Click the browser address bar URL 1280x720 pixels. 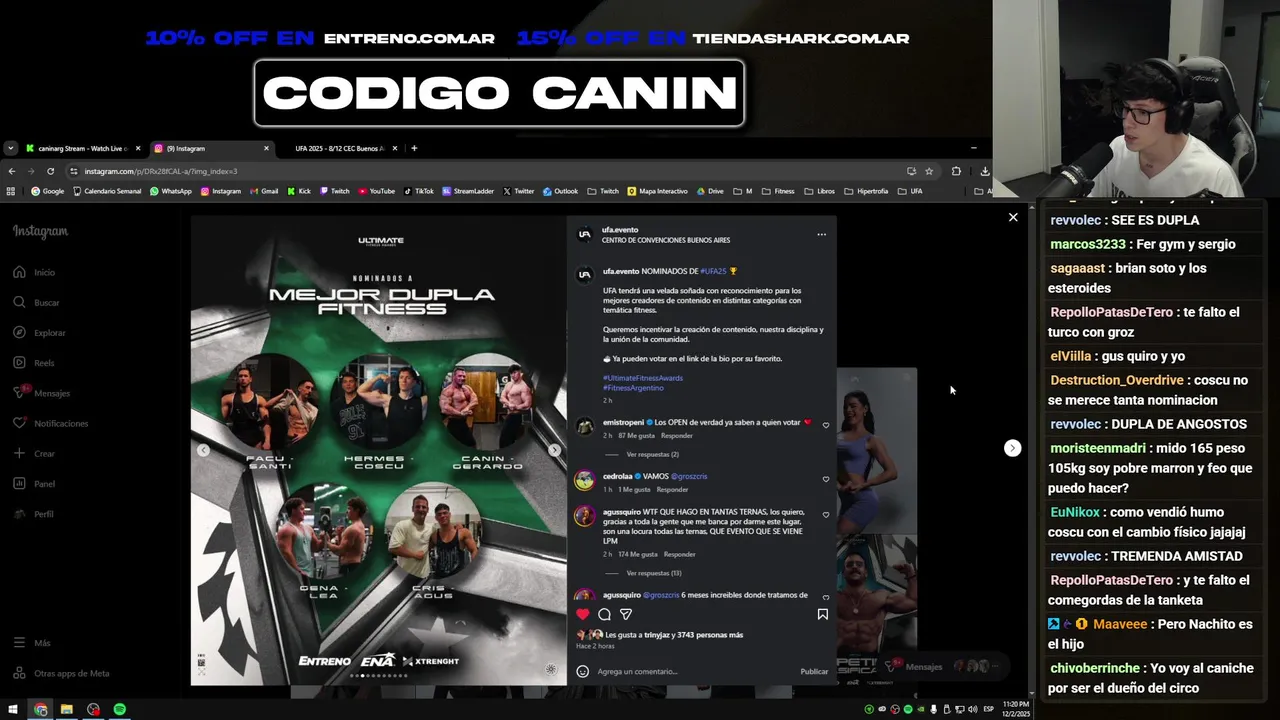tap(161, 171)
